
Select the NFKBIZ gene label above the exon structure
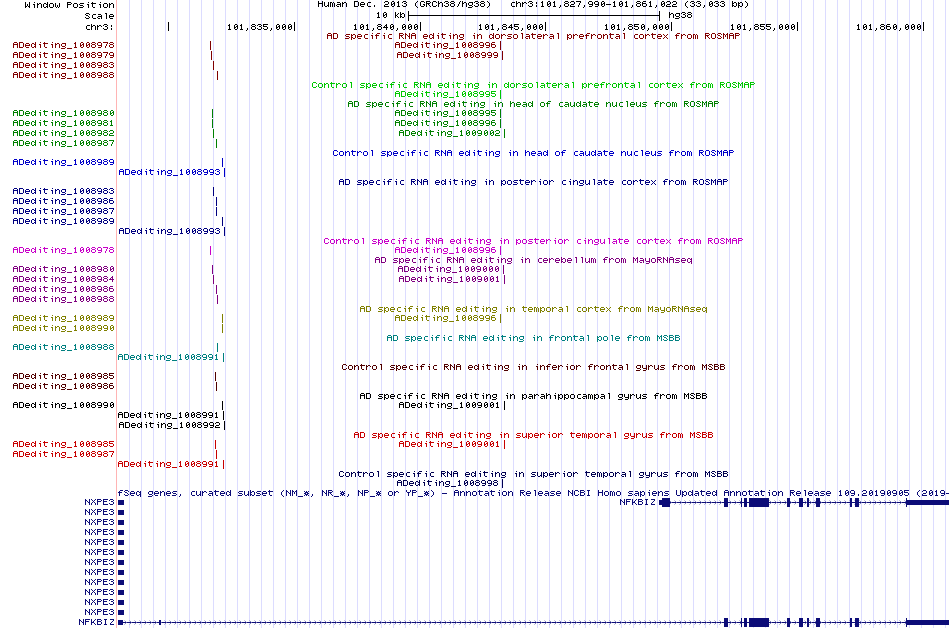coord(637,502)
